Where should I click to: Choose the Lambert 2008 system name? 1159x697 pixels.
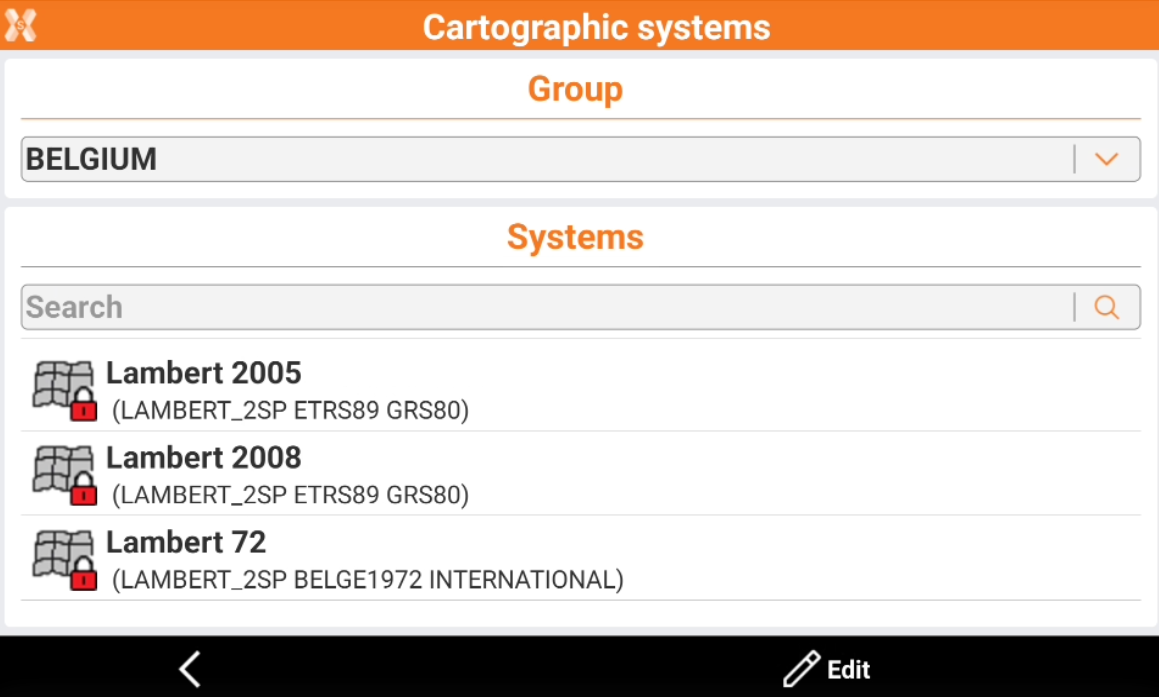(203, 458)
